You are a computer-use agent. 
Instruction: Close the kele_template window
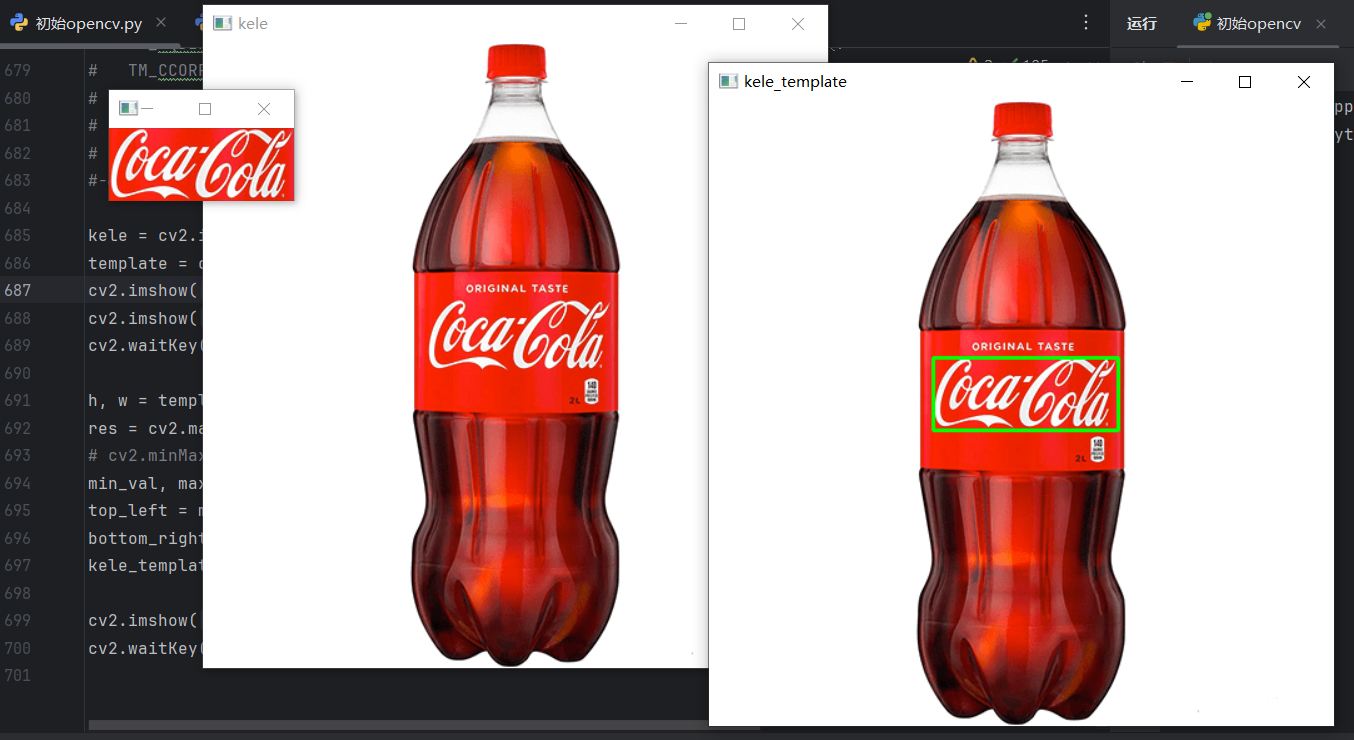point(1303,82)
